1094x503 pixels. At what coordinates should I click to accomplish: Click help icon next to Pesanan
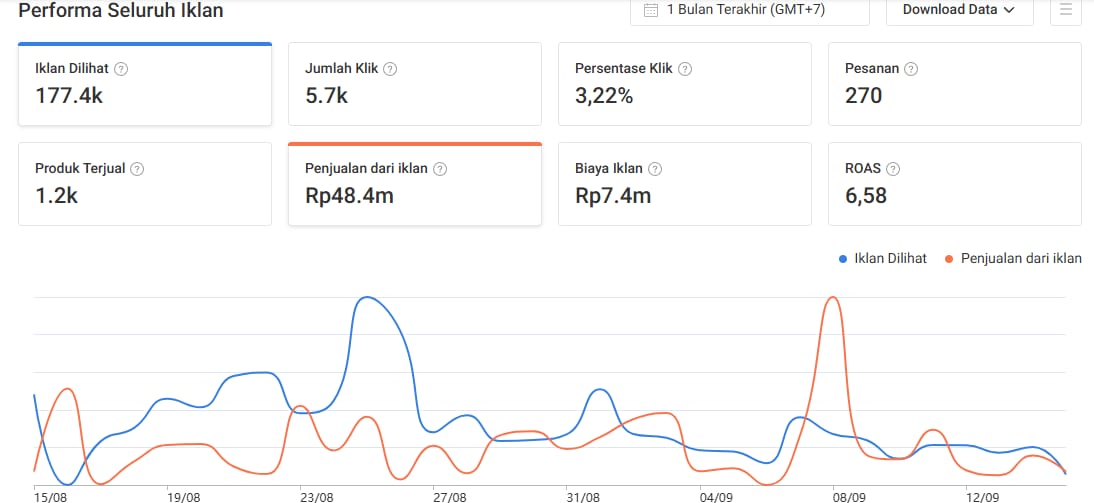coord(911,69)
